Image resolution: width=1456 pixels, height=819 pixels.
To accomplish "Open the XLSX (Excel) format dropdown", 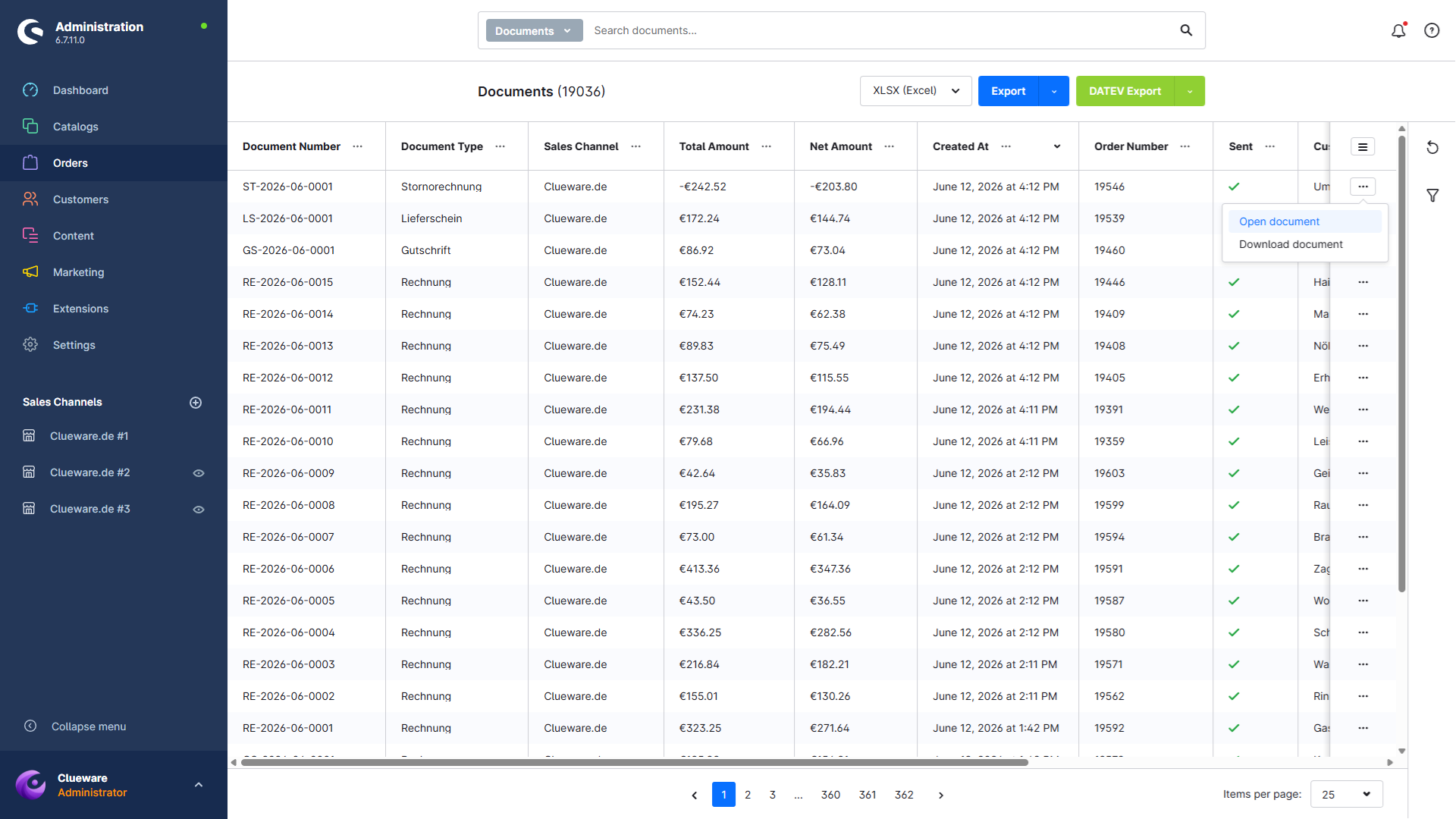I will (916, 91).
